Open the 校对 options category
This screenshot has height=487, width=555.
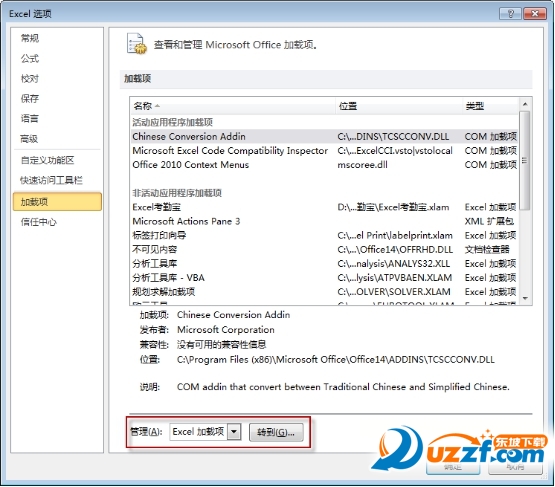(x=30, y=79)
